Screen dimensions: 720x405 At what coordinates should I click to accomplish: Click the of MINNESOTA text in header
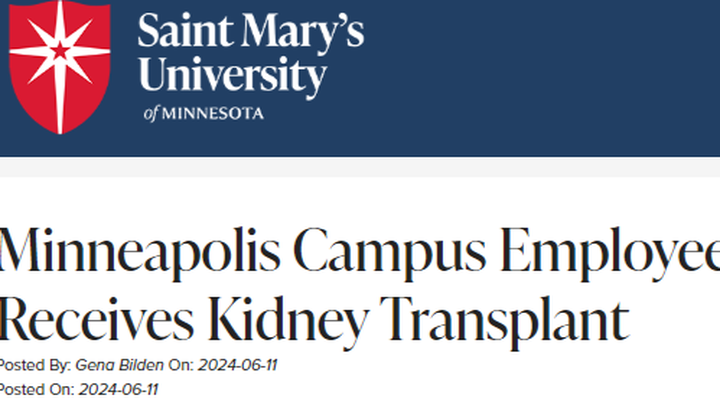coord(203,113)
